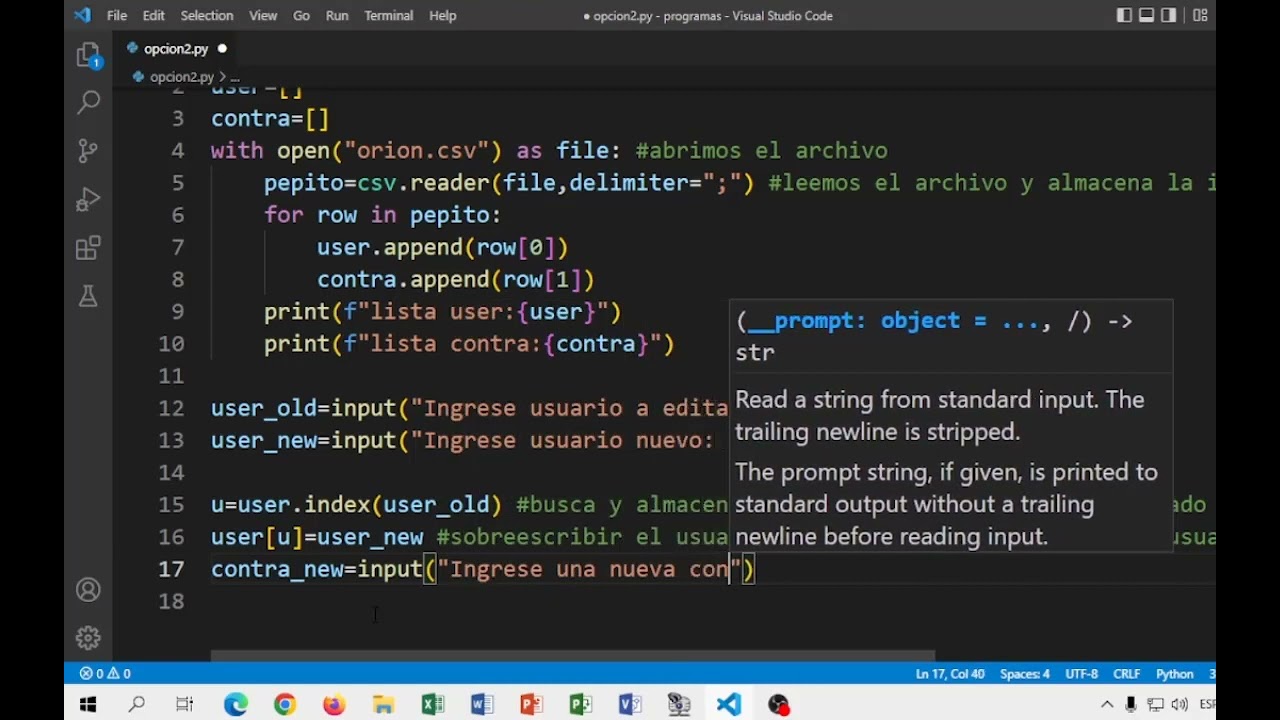The width and height of the screenshot is (1280, 720).
Task: Select the opcion2.py editor tab
Action: tap(175, 48)
